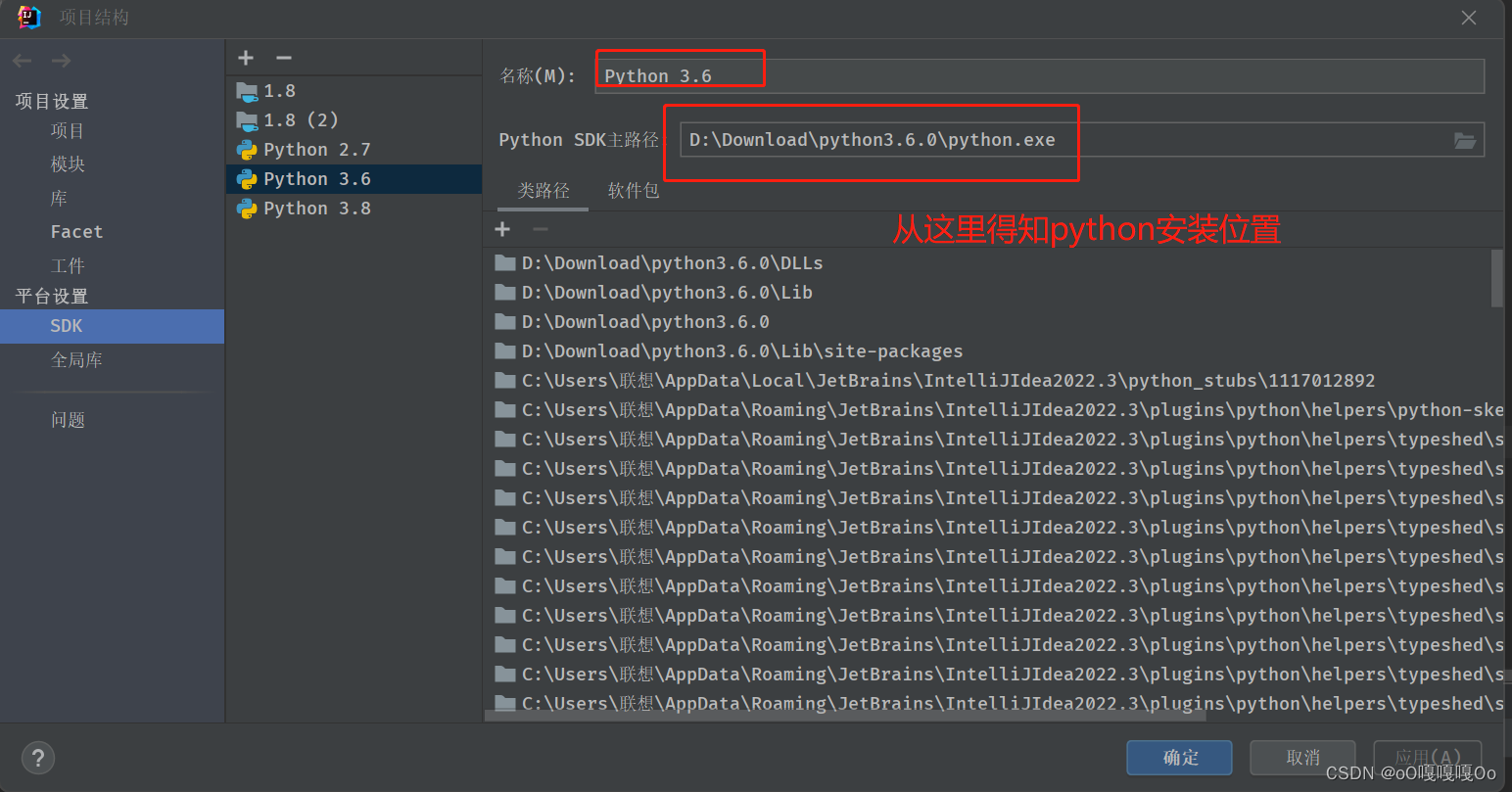
Task: Select python_stubs\1117012892 path row
Action: [x=987, y=381]
